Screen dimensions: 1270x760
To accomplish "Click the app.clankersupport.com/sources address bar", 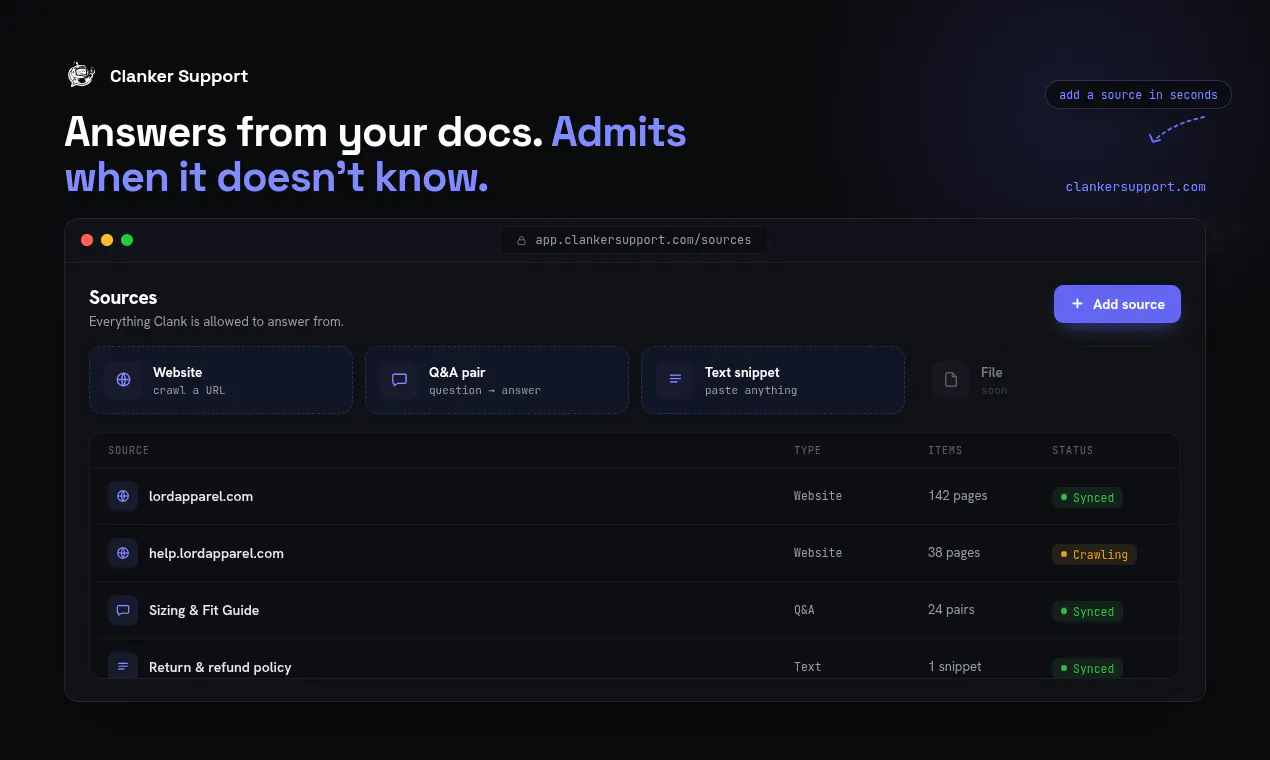I will (x=634, y=240).
